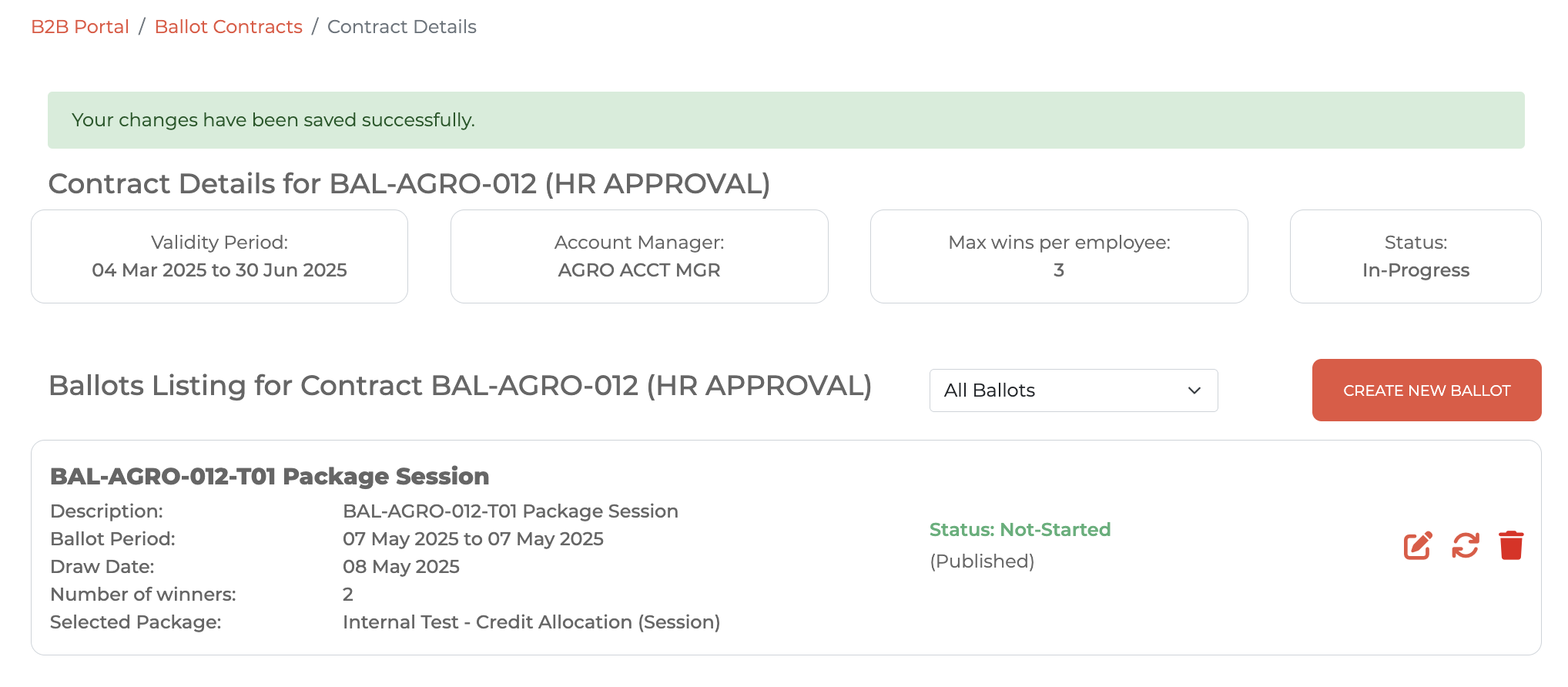This screenshot has height=687, width=1568.
Task: Go to B2B Portal breadcrumb link
Action: click(x=80, y=27)
